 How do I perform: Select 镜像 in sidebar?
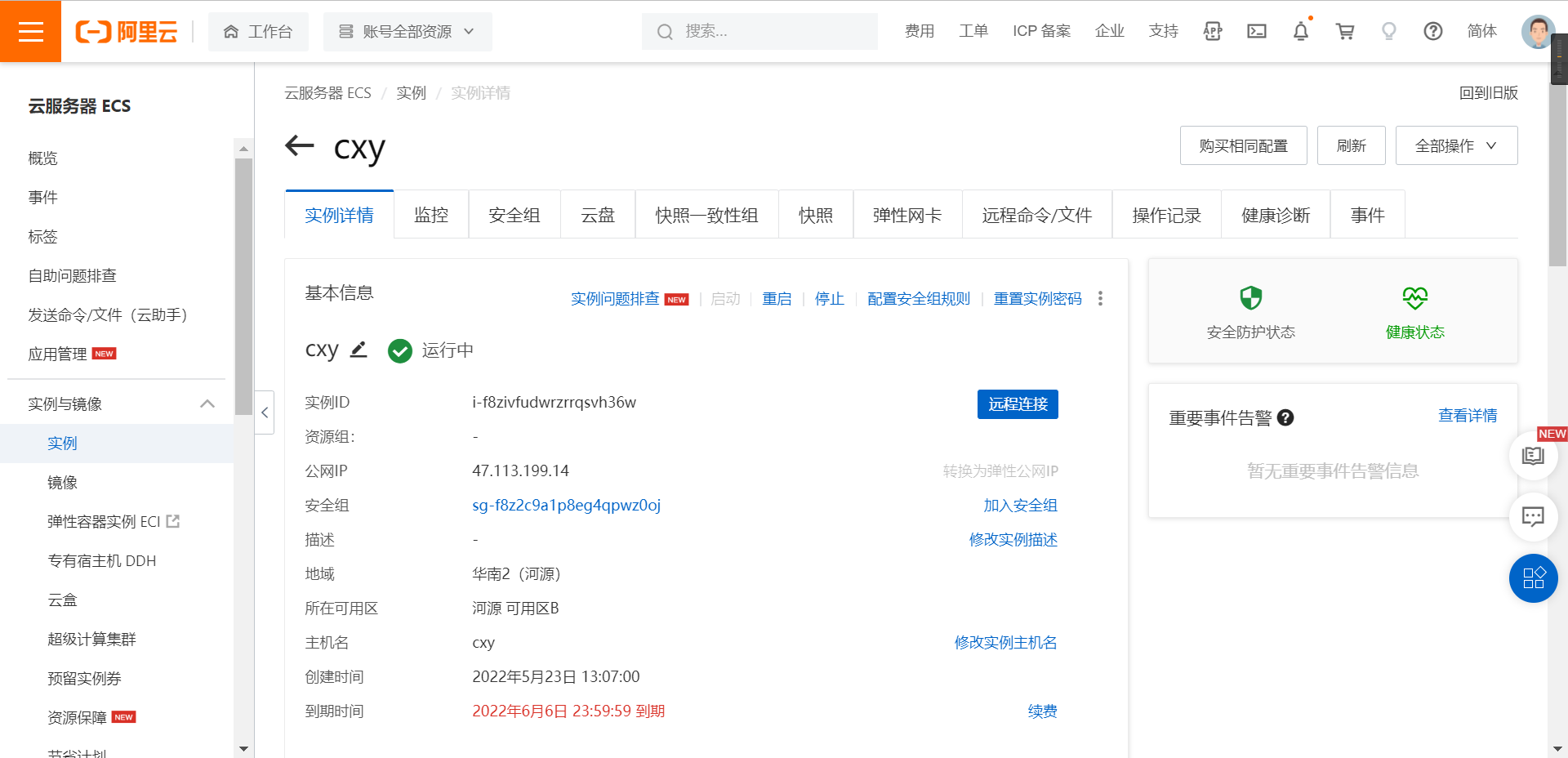[62, 482]
